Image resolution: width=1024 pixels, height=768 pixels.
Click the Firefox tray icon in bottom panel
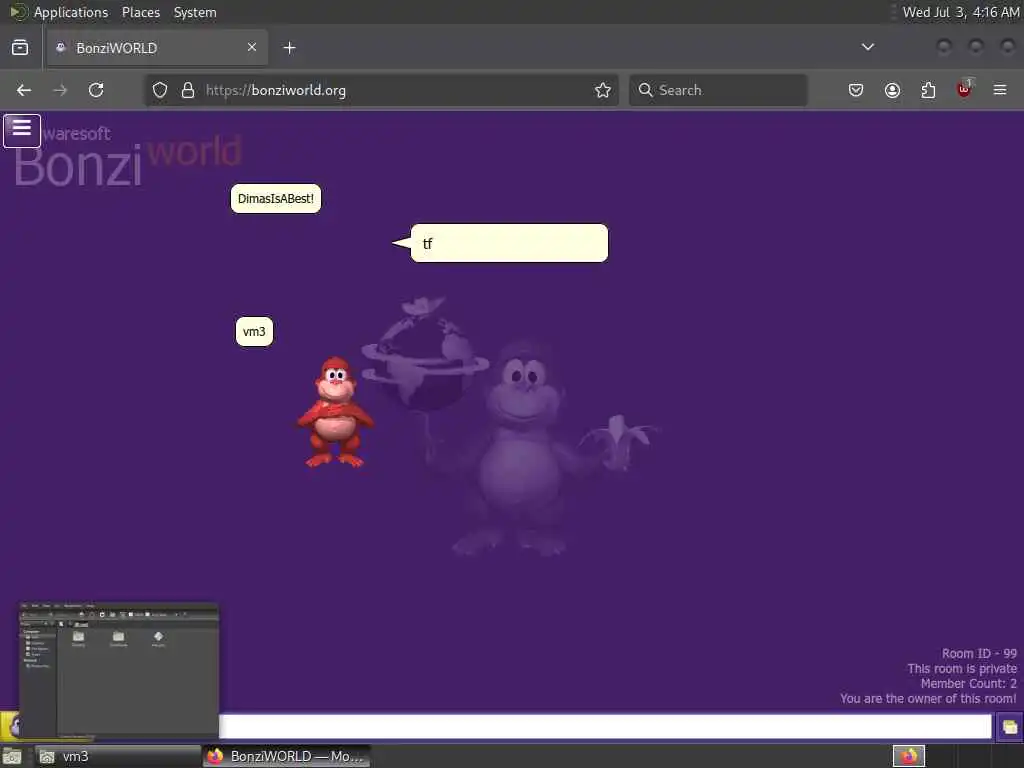point(908,756)
